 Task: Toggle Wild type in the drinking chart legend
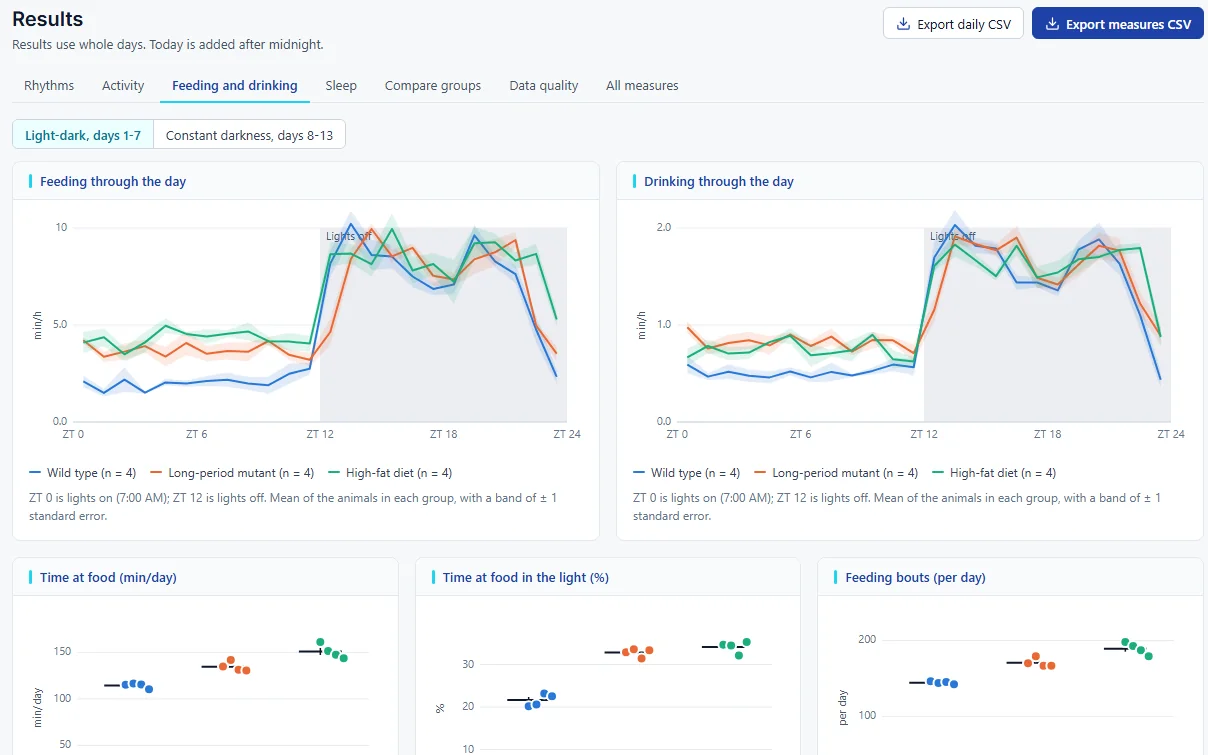coord(686,473)
